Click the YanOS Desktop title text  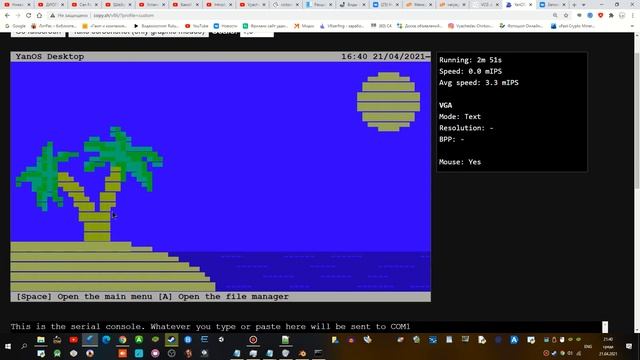click(x=50, y=57)
